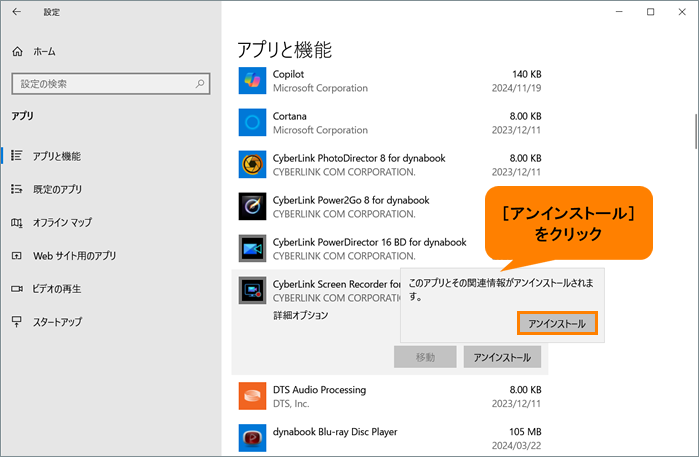Click the 既定のアプリ sidebar icon

pyautogui.click(x=16, y=189)
